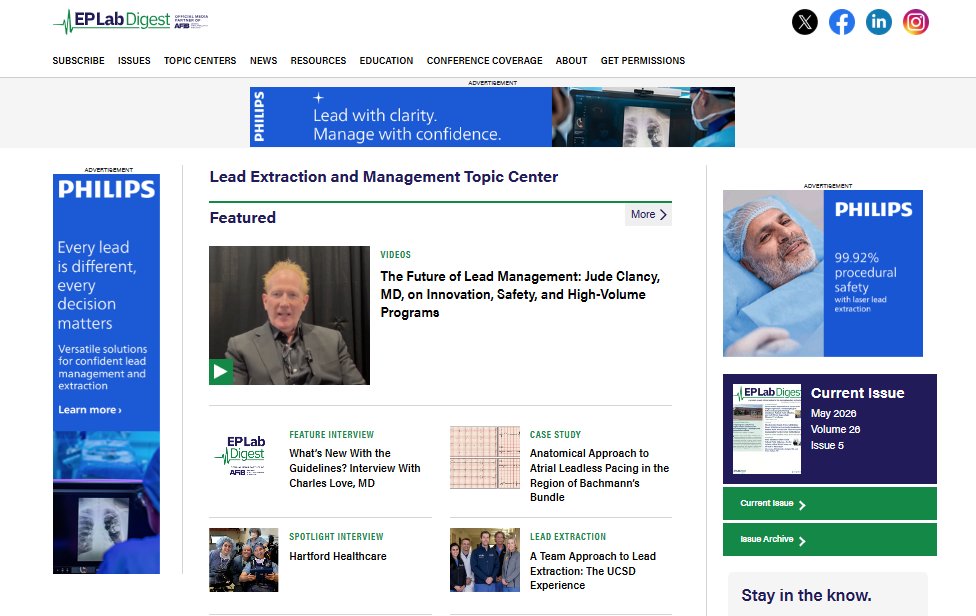976x616 pixels.
Task: Click the Philips 99.92% procedural safety ad
Action: point(822,273)
